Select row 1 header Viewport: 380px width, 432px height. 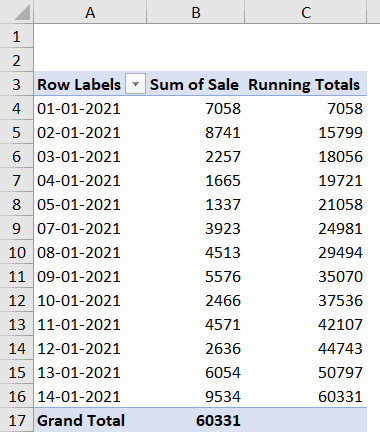(17, 36)
